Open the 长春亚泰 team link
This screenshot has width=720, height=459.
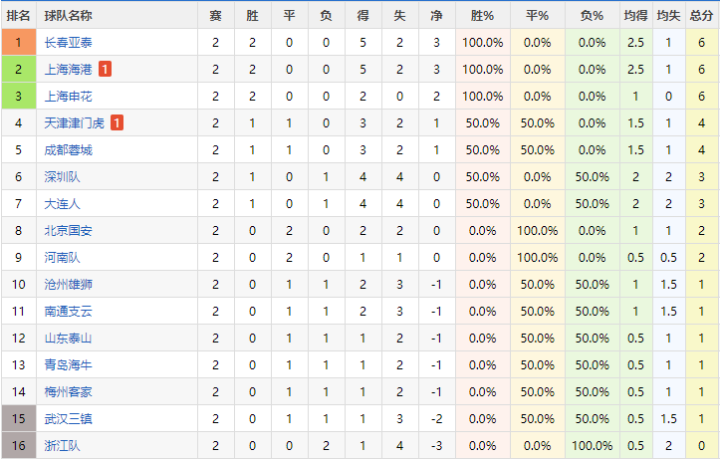(68, 43)
